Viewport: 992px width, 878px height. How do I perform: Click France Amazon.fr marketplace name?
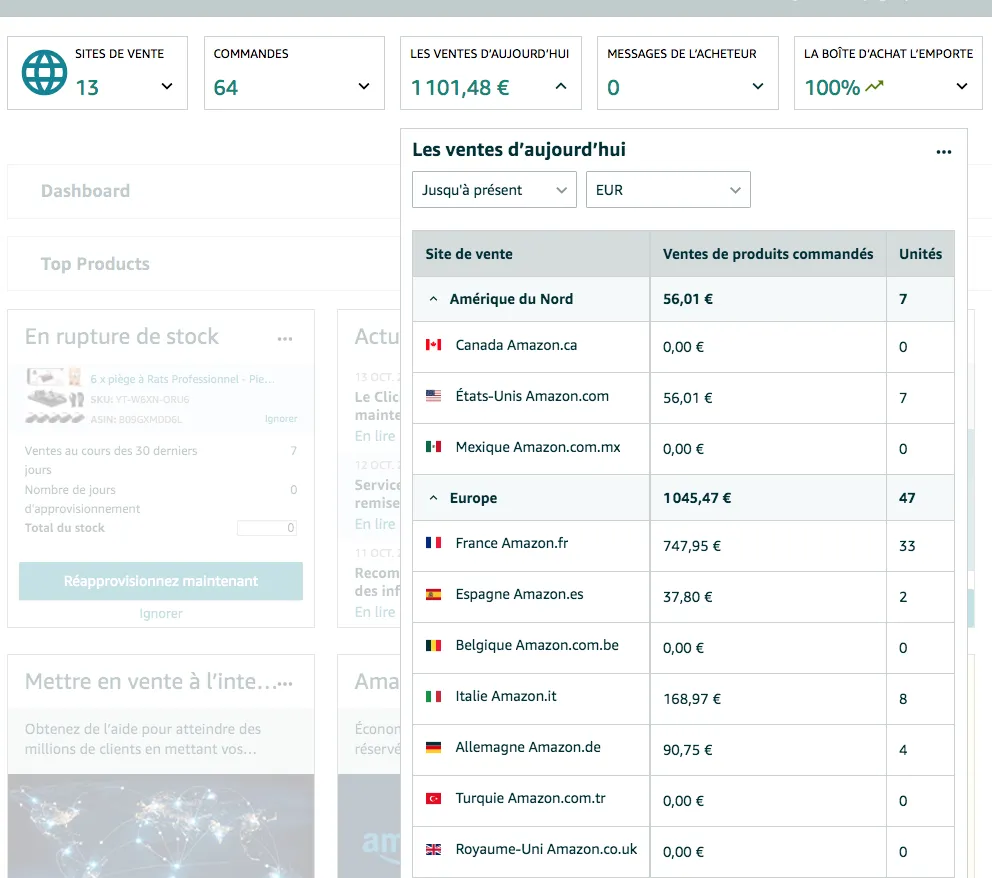512,543
